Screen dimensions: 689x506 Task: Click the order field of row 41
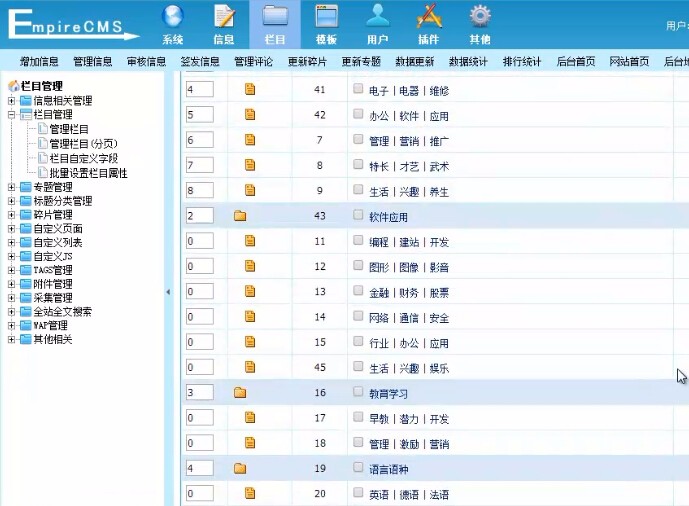(199, 89)
